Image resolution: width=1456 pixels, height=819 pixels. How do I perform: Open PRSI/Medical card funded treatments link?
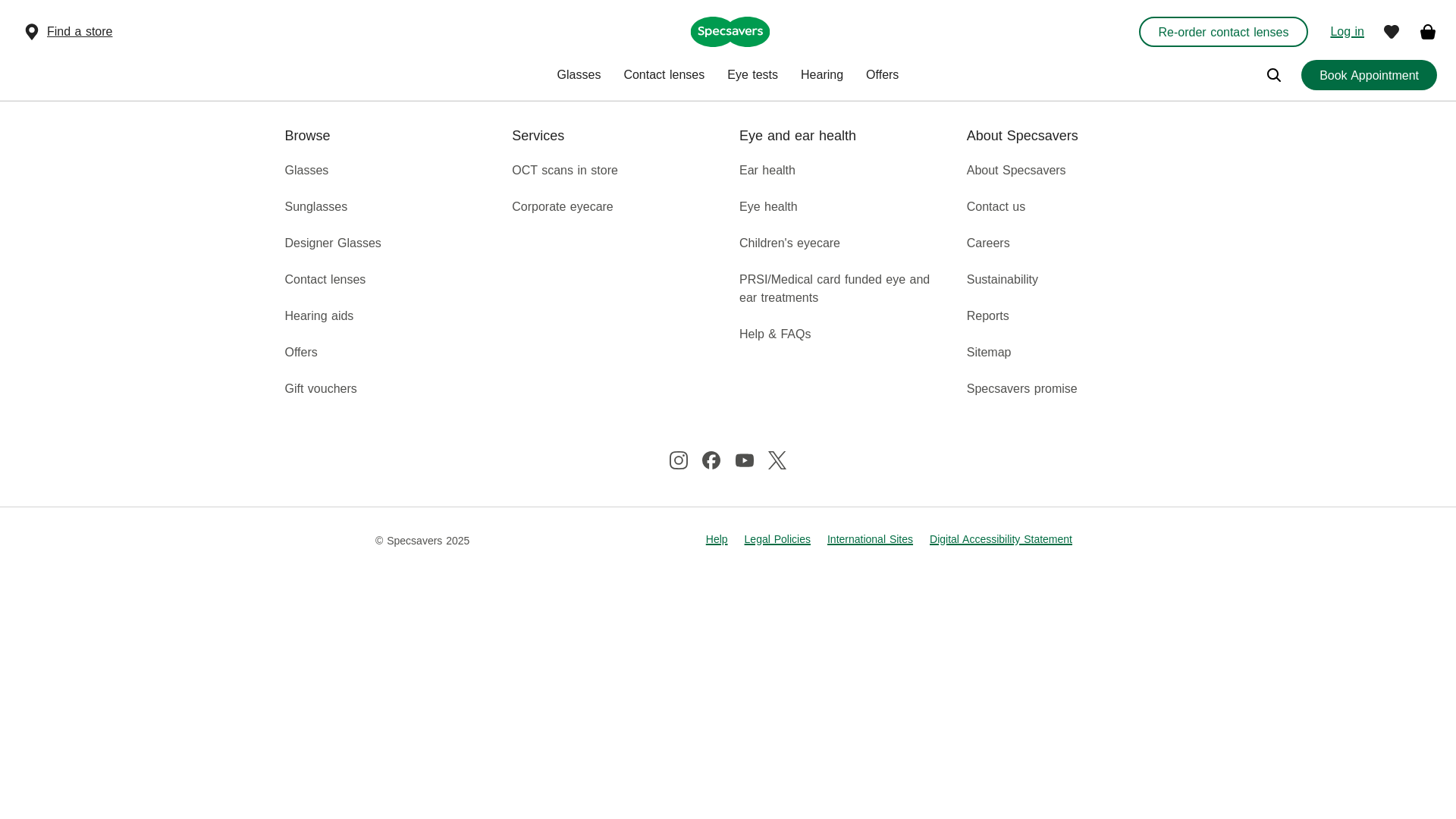834,289
